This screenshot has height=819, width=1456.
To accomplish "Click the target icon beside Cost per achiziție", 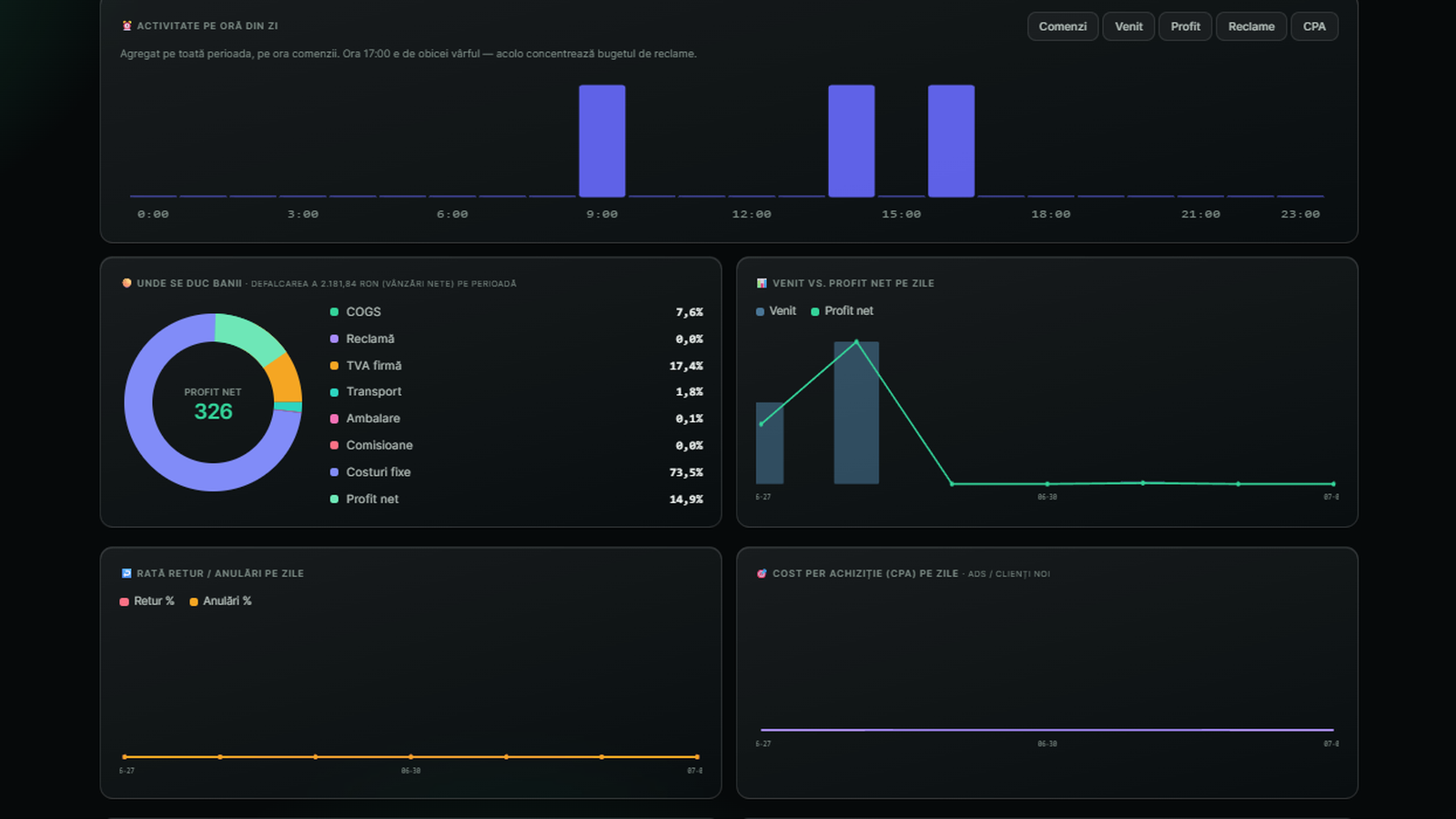I will point(762,573).
